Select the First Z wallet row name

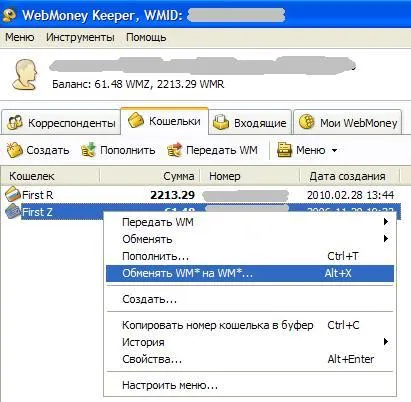tap(37, 212)
